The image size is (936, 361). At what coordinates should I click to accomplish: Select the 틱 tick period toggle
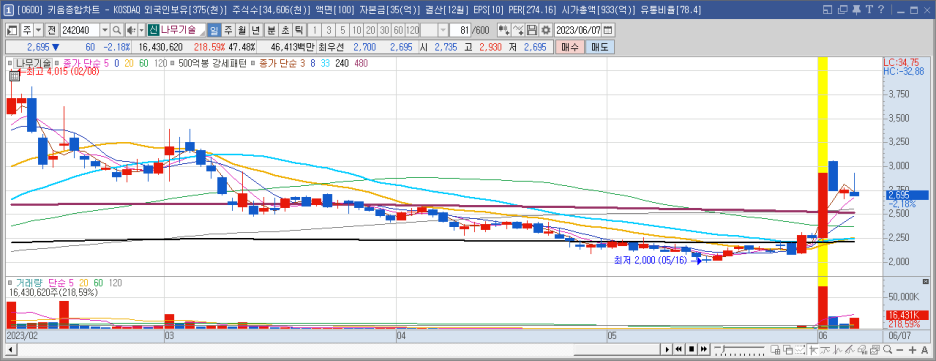[x=298, y=30]
